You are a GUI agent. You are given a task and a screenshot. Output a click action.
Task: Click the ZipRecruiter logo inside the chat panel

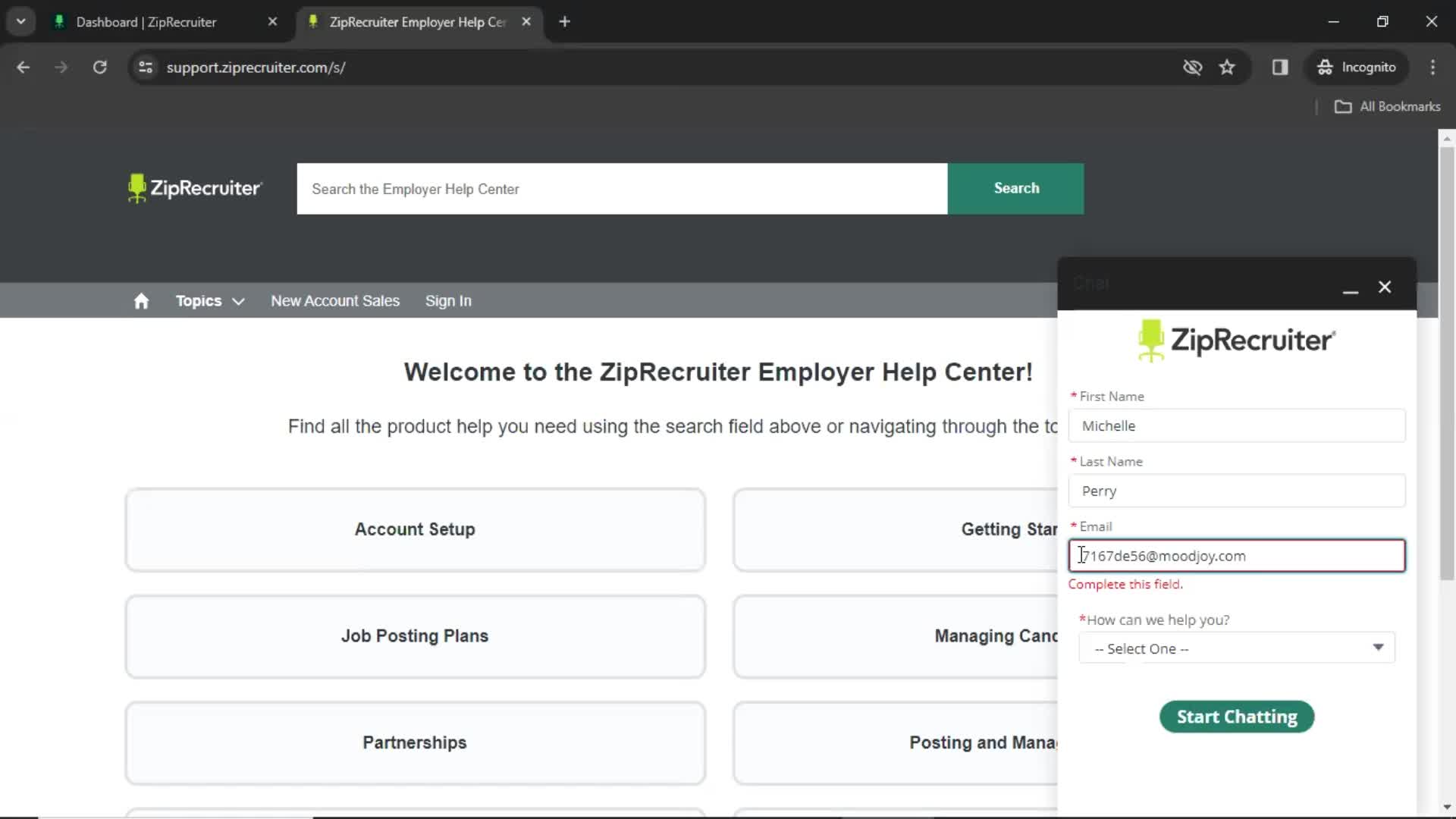tap(1236, 340)
